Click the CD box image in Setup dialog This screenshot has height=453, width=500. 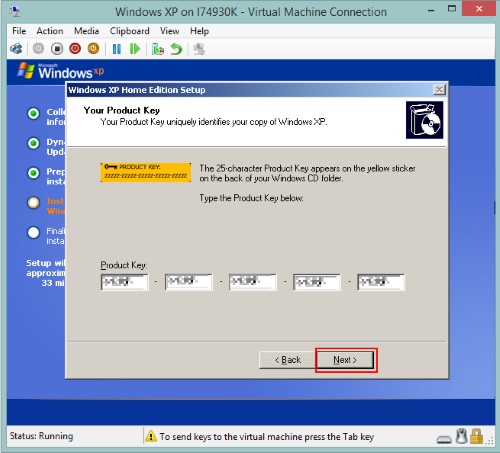click(x=425, y=120)
